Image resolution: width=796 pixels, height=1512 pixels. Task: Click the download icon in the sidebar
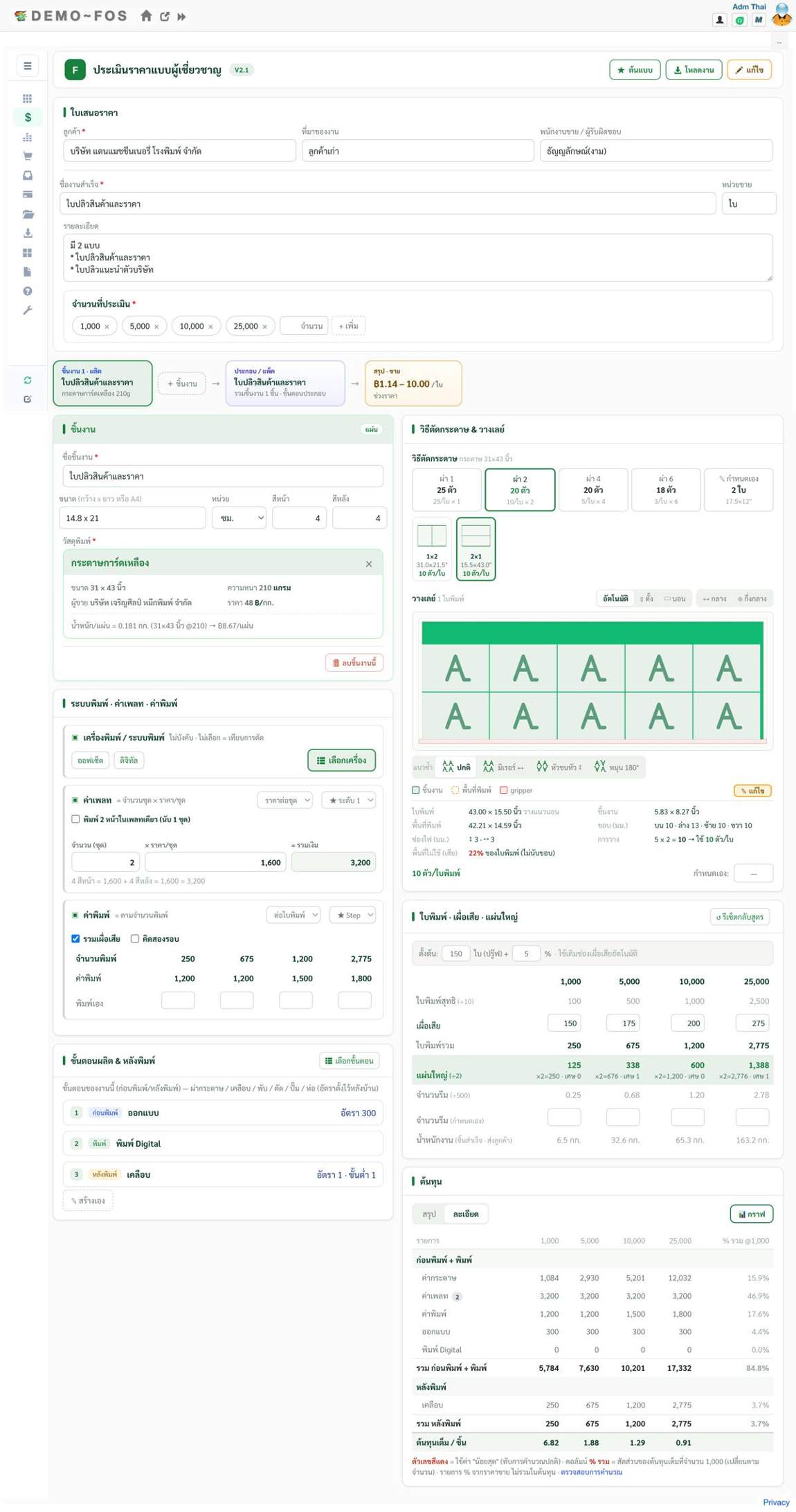pos(28,233)
